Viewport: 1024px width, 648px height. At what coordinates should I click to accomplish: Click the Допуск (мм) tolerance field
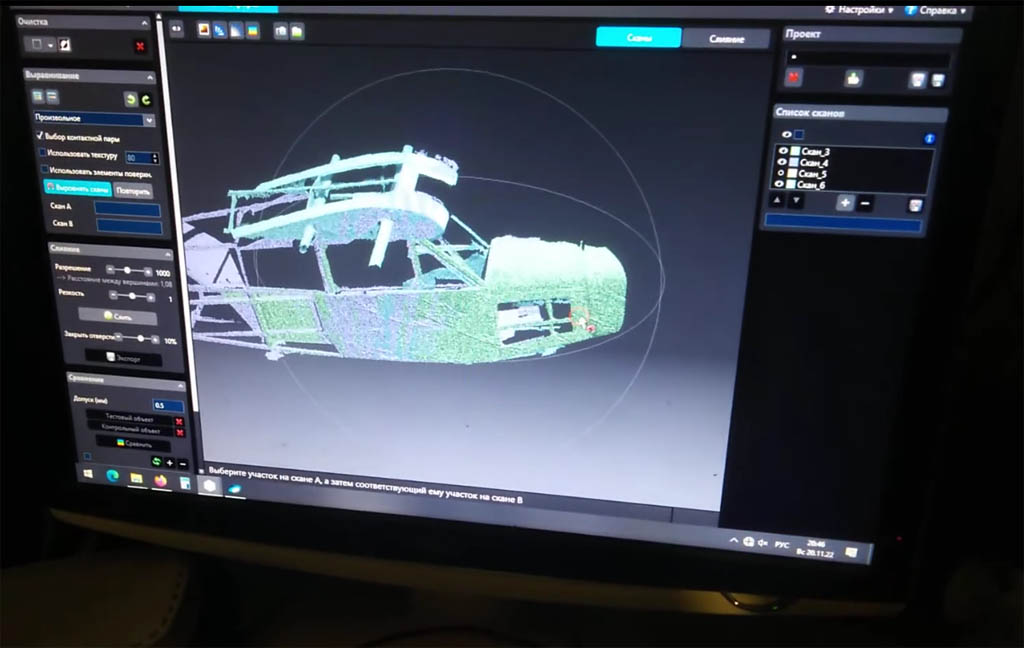click(x=168, y=405)
